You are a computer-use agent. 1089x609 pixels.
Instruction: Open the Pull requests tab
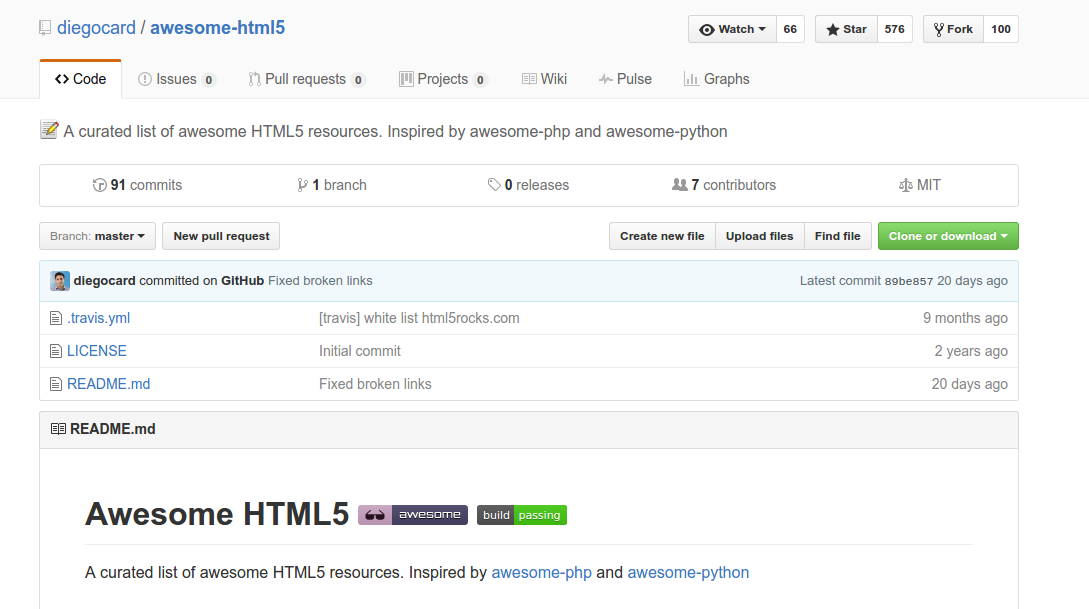click(x=306, y=79)
